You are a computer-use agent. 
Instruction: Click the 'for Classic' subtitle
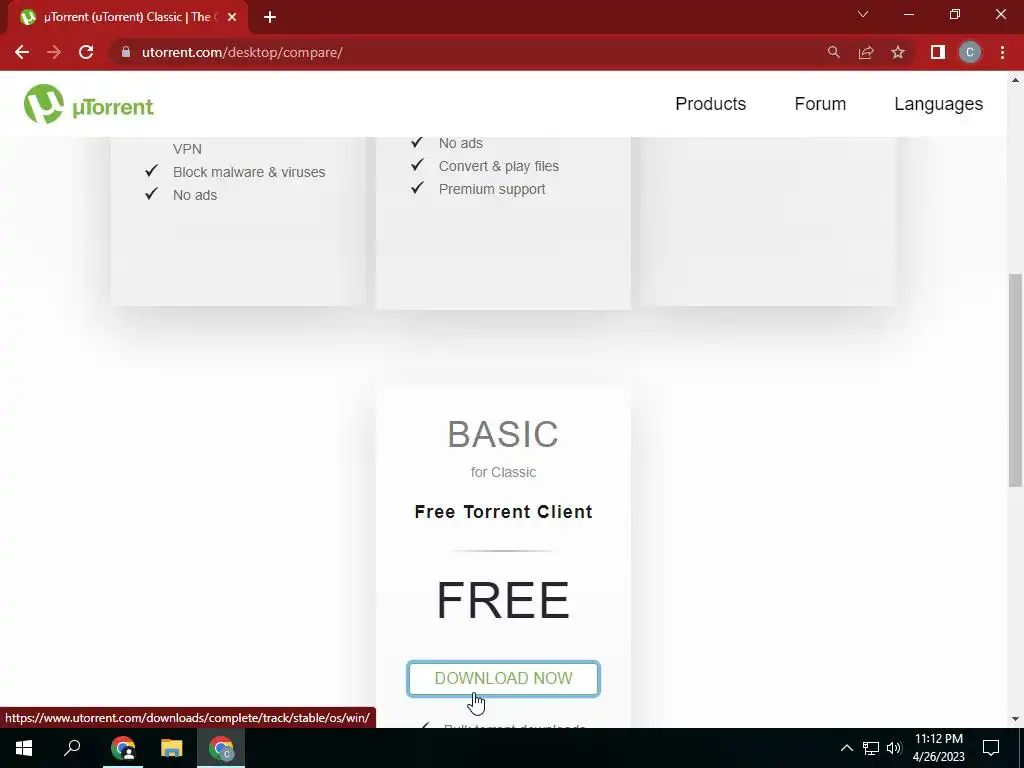click(504, 472)
